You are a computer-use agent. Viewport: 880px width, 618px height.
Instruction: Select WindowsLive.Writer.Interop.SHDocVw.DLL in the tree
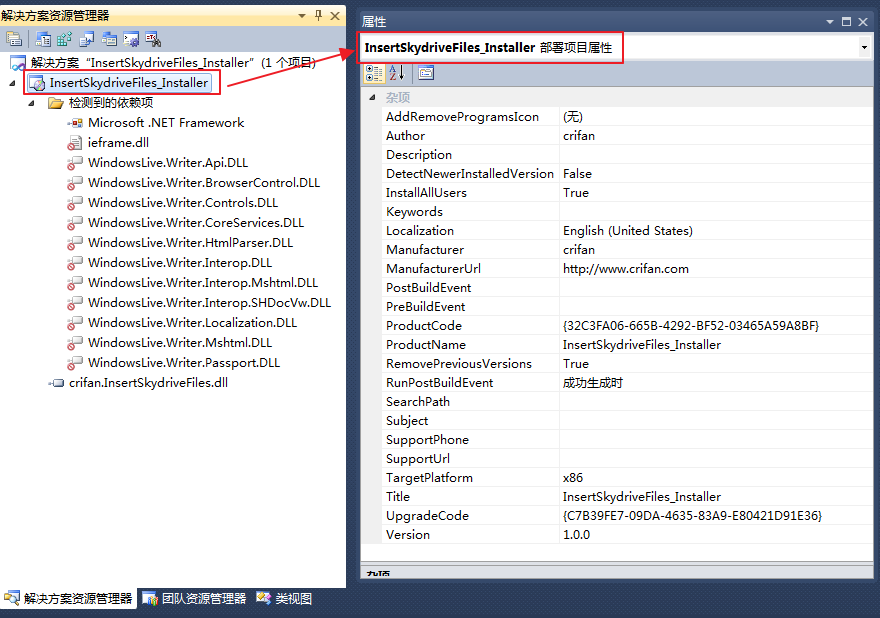click(x=209, y=303)
